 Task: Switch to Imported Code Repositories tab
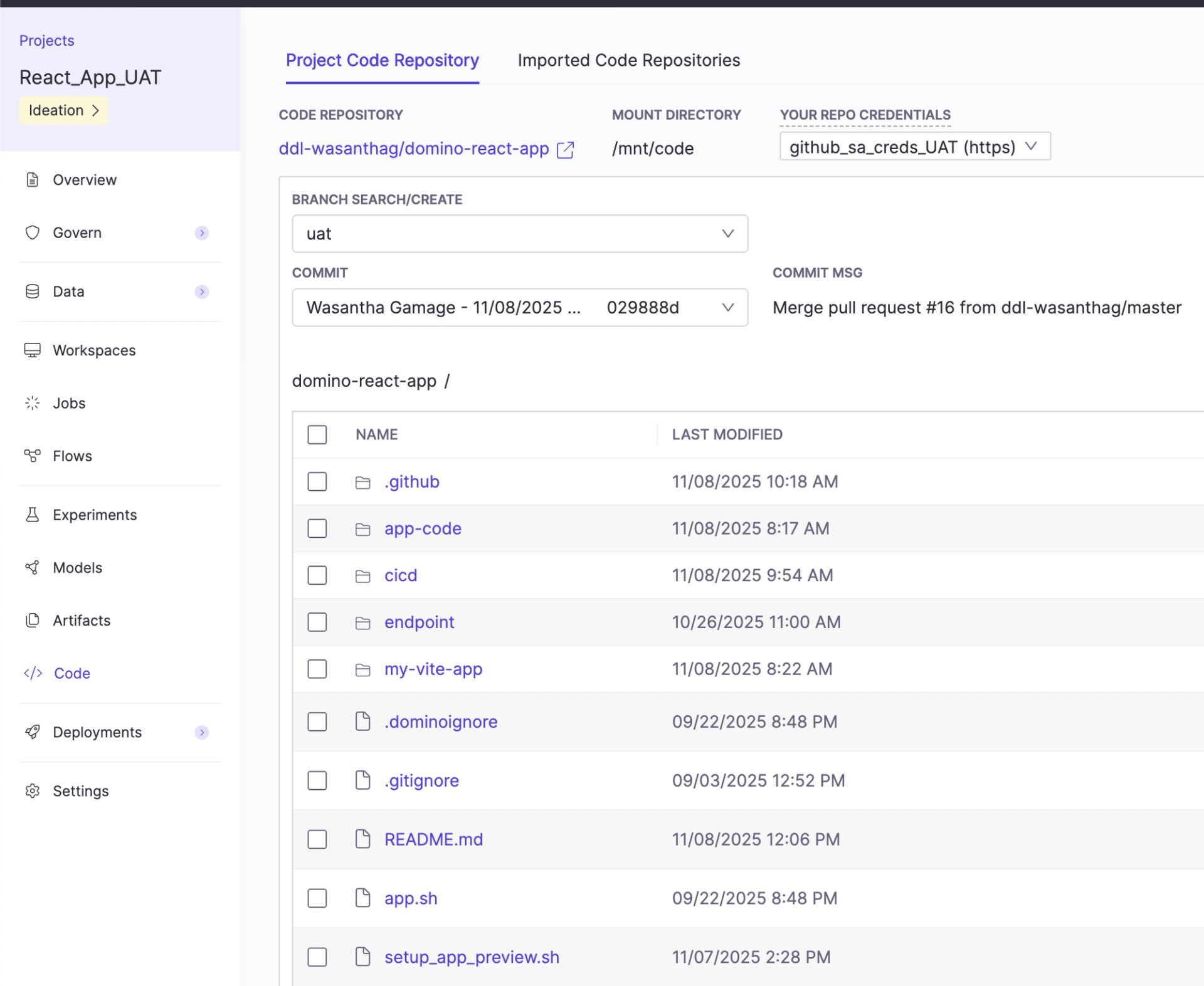628,60
